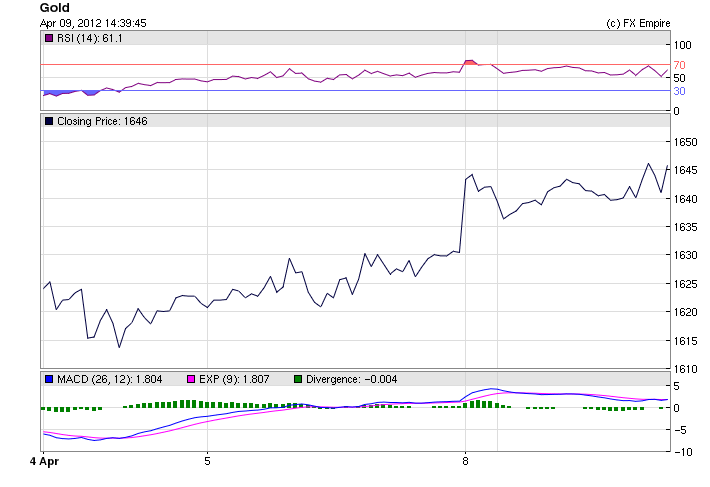Click the MACD axis value -5
This screenshot has width=710, height=487.
pyautogui.click(x=680, y=430)
